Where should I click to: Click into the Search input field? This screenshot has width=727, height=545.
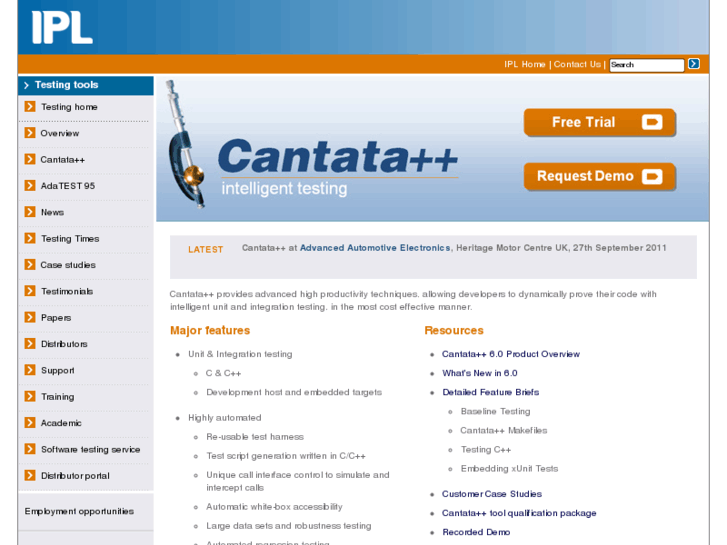click(x=646, y=65)
